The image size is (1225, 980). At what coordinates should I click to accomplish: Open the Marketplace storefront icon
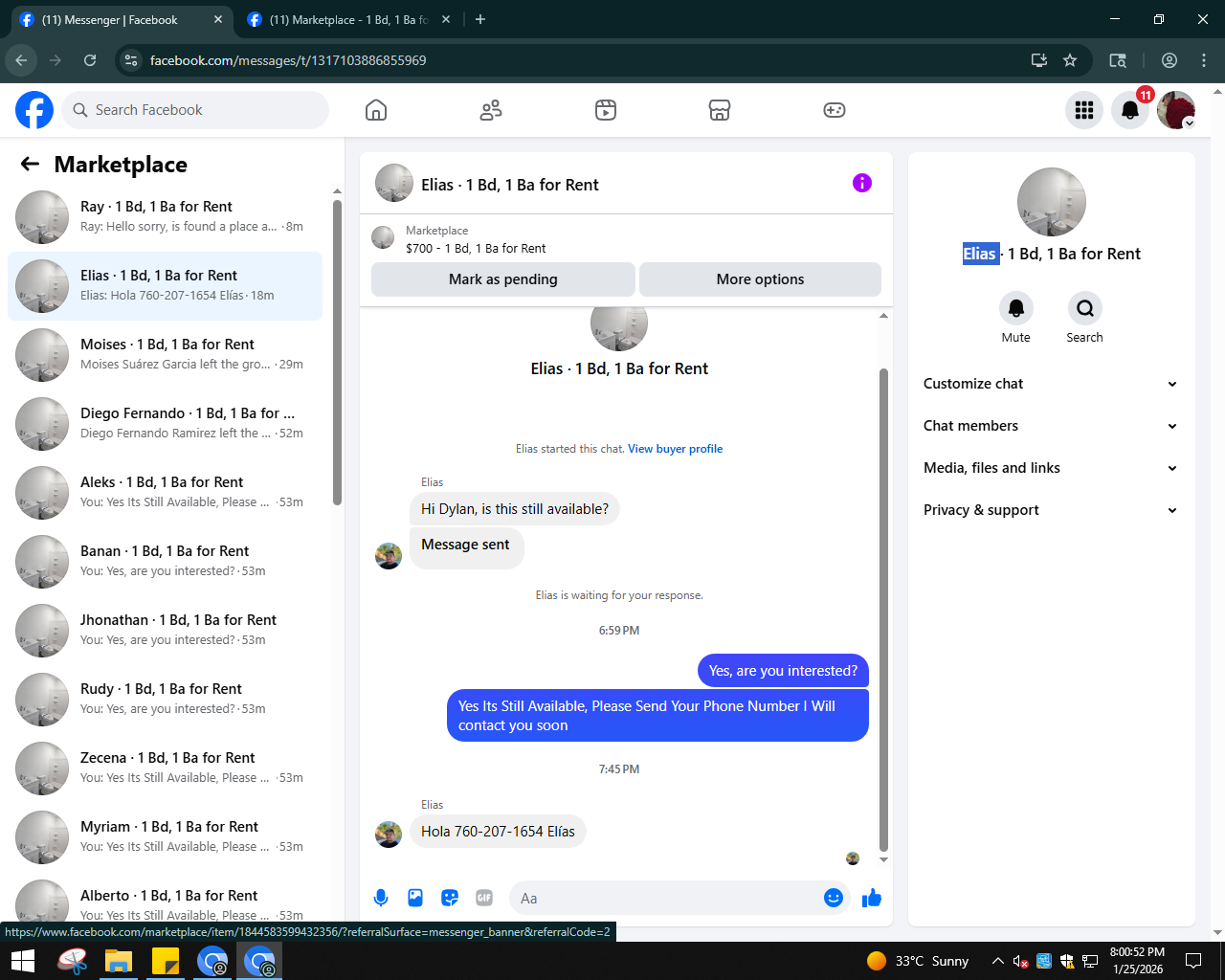tap(720, 110)
